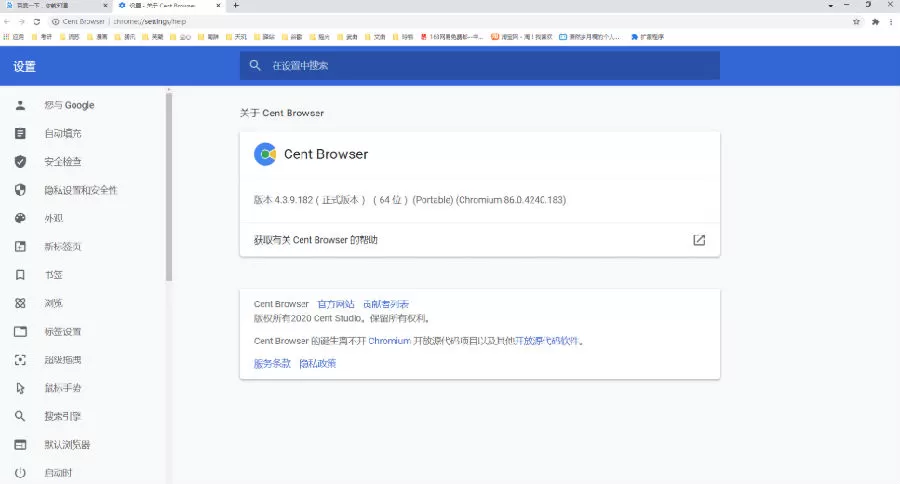Viewport: 900px width, 484px height.
Task: Open the browser three-dot main menu
Action: click(891, 22)
